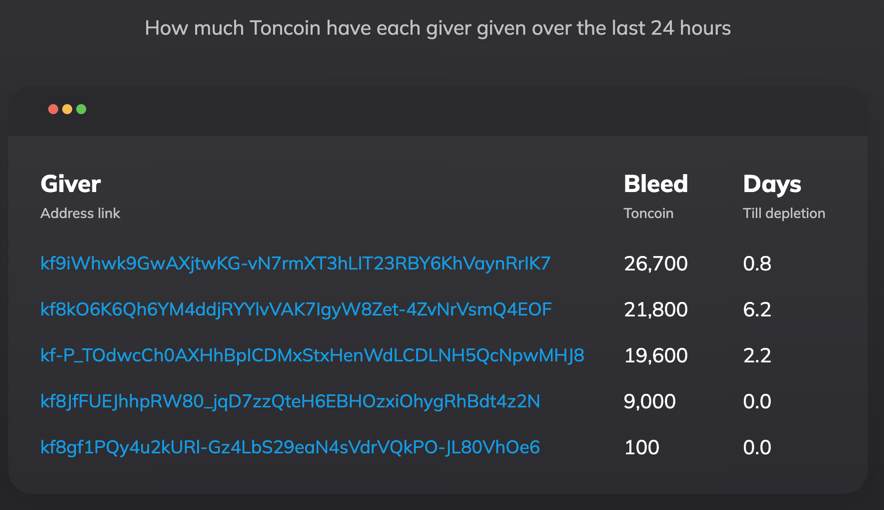Select the 0.8 days till depletion value
The height and width of the screenshot is (510, 884).
tap(757, 264)
